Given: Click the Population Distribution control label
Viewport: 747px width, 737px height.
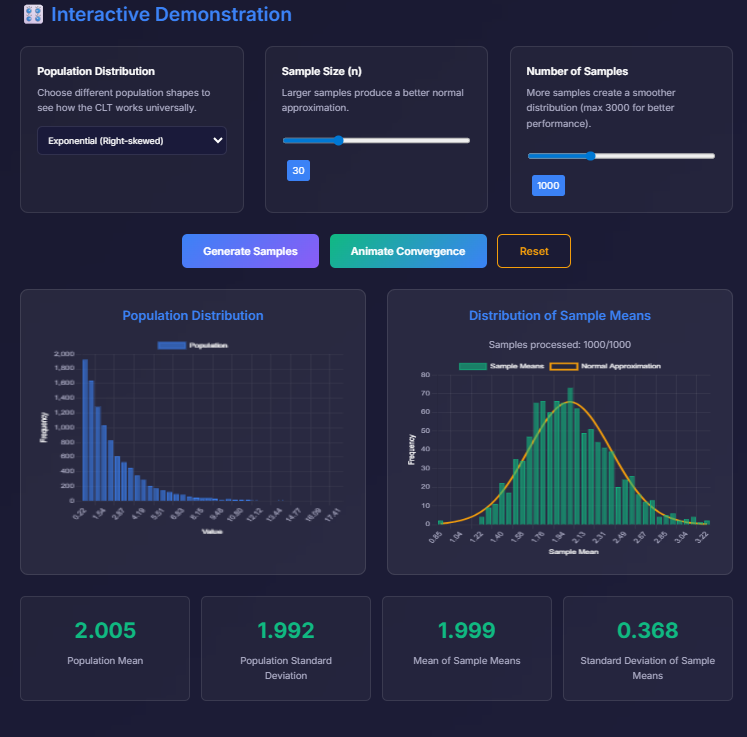Looking at the screenshot, I should click(x=96, y=71).
